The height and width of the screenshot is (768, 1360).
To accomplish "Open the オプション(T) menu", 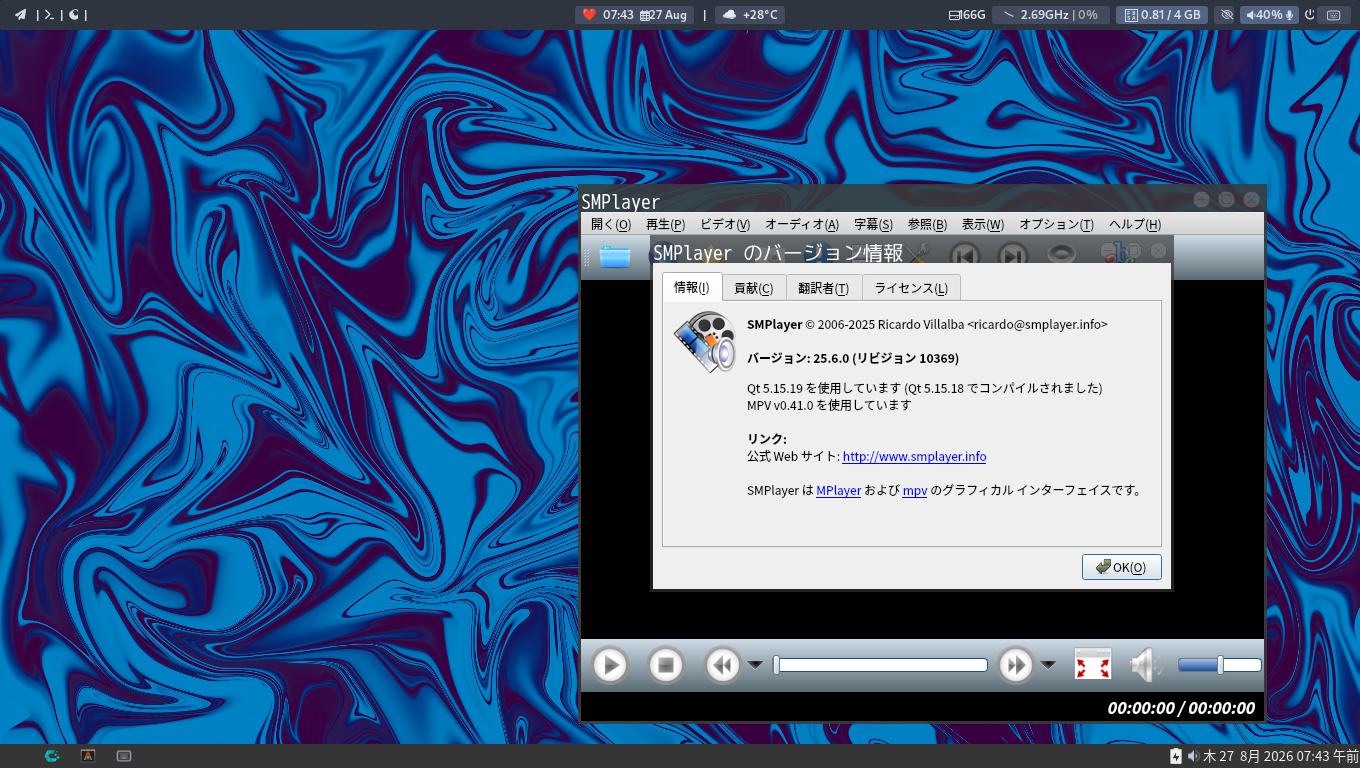I will 1056,225.
